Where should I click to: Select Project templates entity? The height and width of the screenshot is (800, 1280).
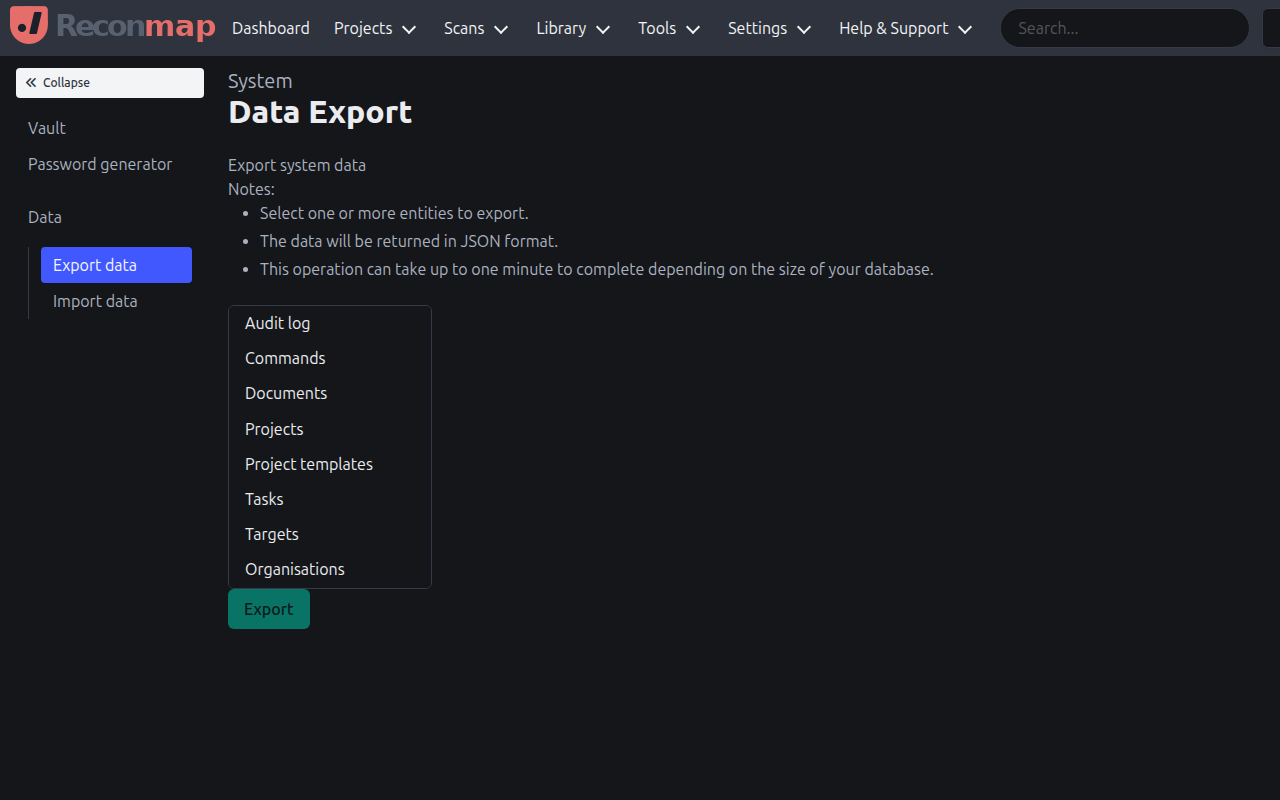[x=309, y=464]
